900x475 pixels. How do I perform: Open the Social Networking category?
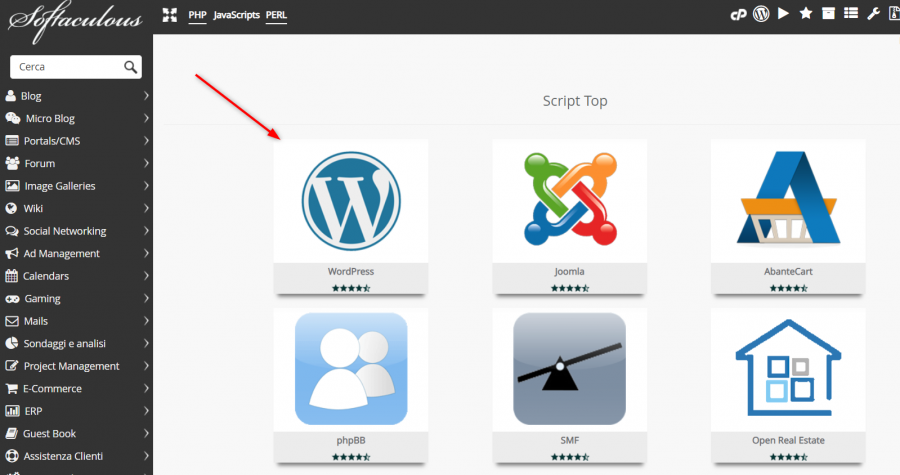pyautogui.click(x=65, y=231)
